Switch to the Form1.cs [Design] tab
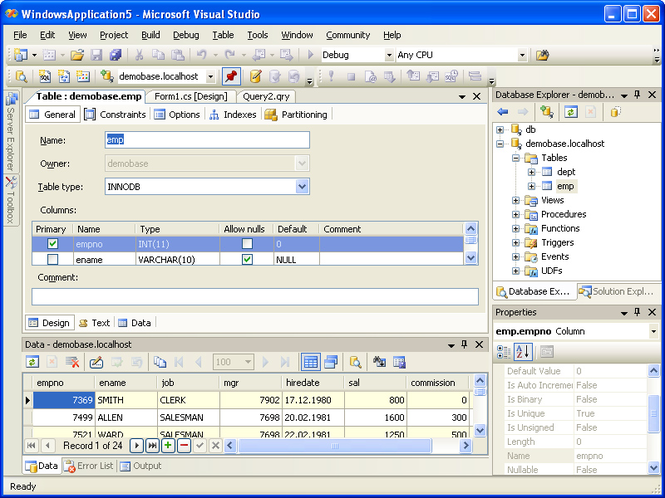The width and height of the screenshot is (665, 498). (x=191, y=97)
